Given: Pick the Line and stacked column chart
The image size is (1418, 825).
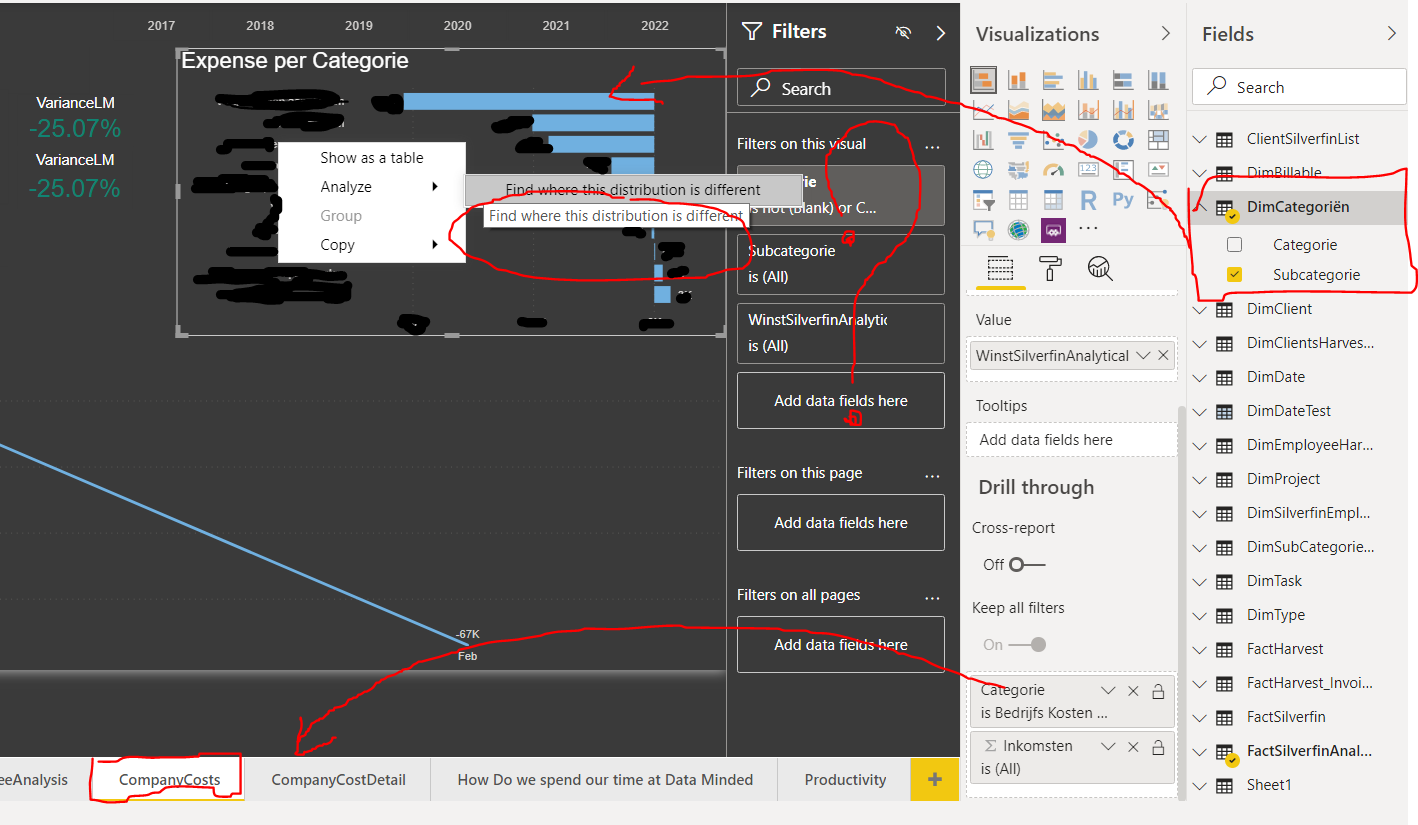Looking at the screenshot, I should (x=1088, y=110).
